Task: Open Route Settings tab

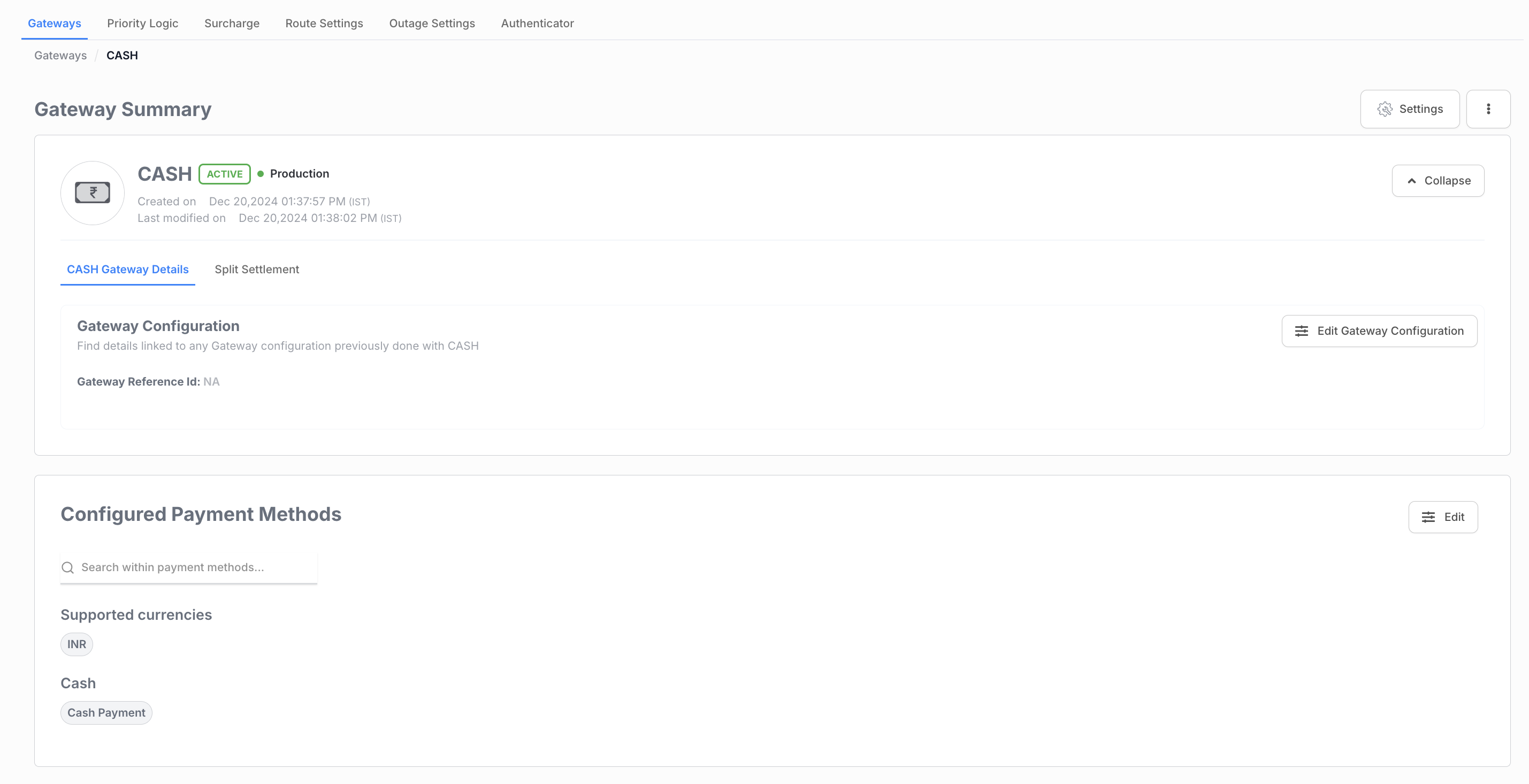Action: tap(324, 23)
